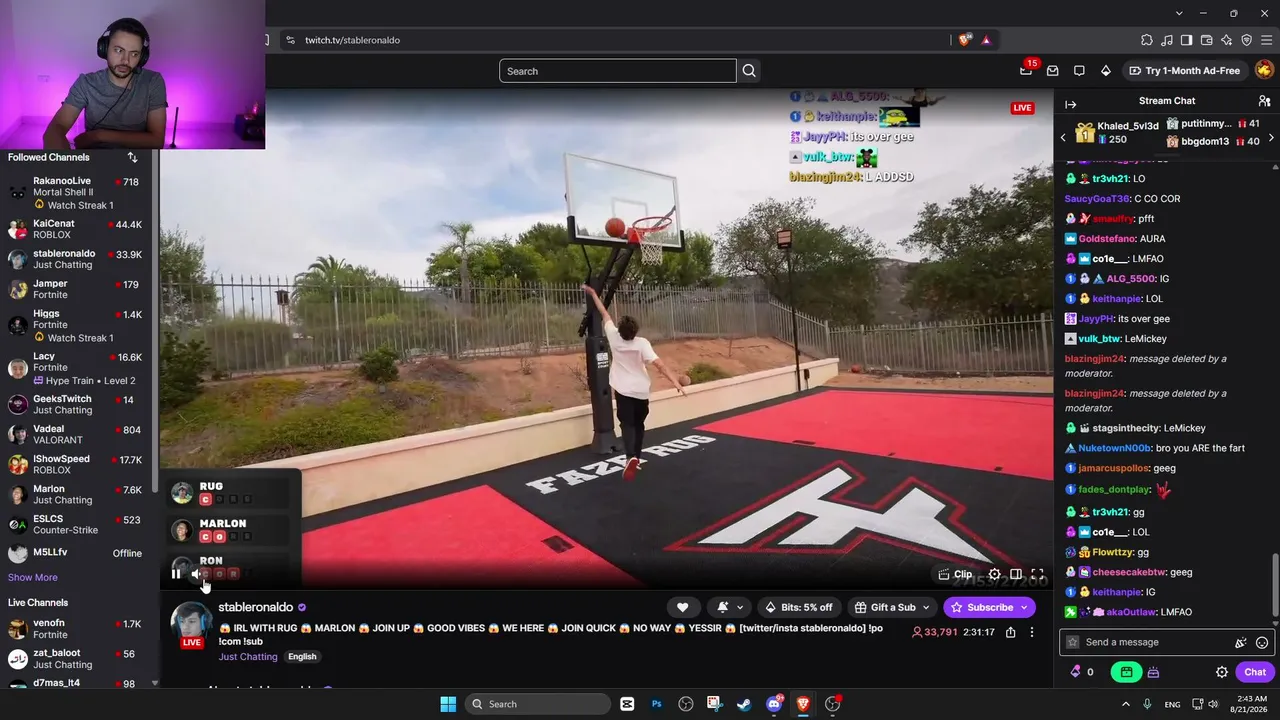This screenshot has height=720, width=1280.
Task: Click the English language tag
Action: pyautogui.click(x=302, y=657)
